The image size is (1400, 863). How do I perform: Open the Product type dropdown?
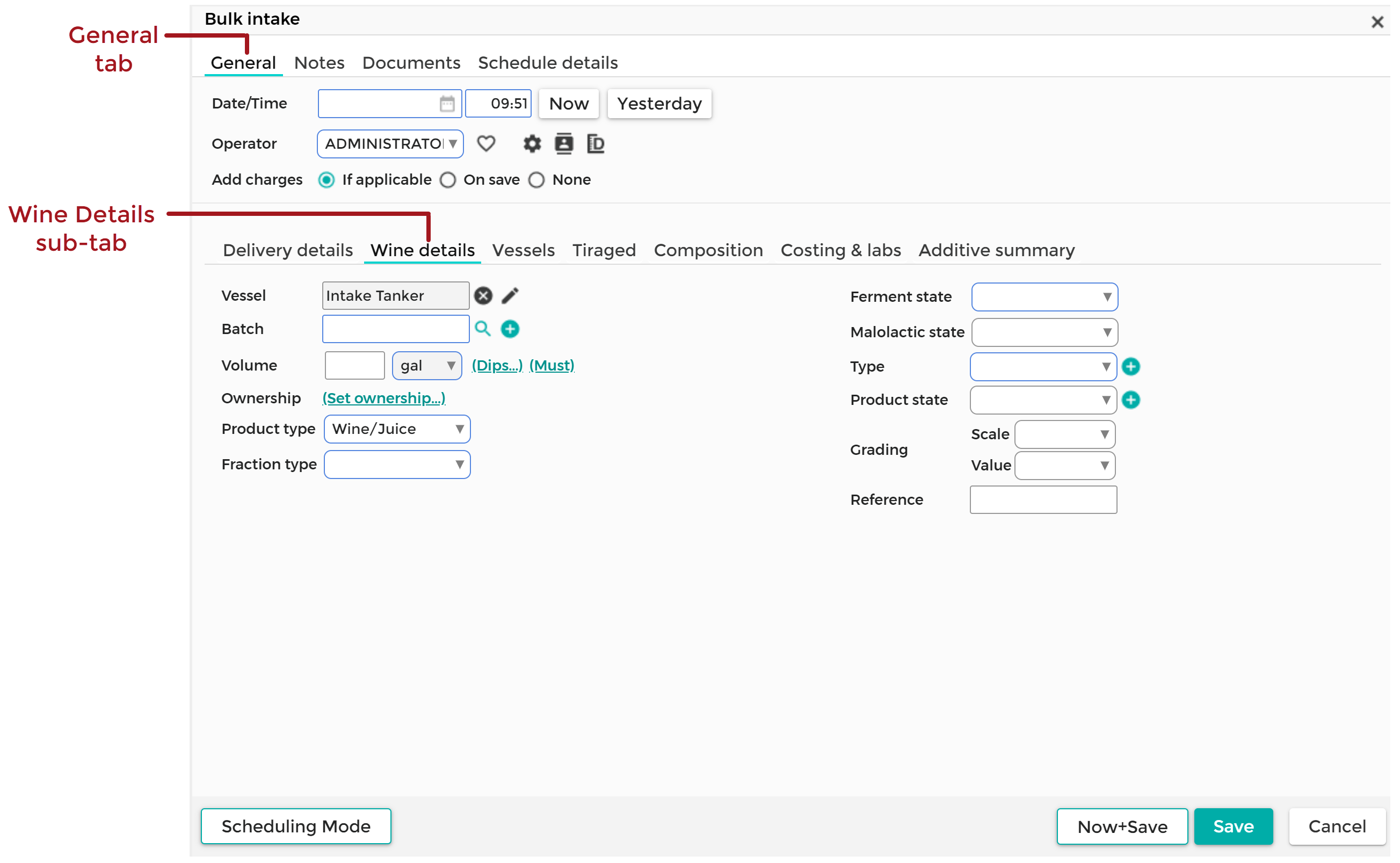397,429
